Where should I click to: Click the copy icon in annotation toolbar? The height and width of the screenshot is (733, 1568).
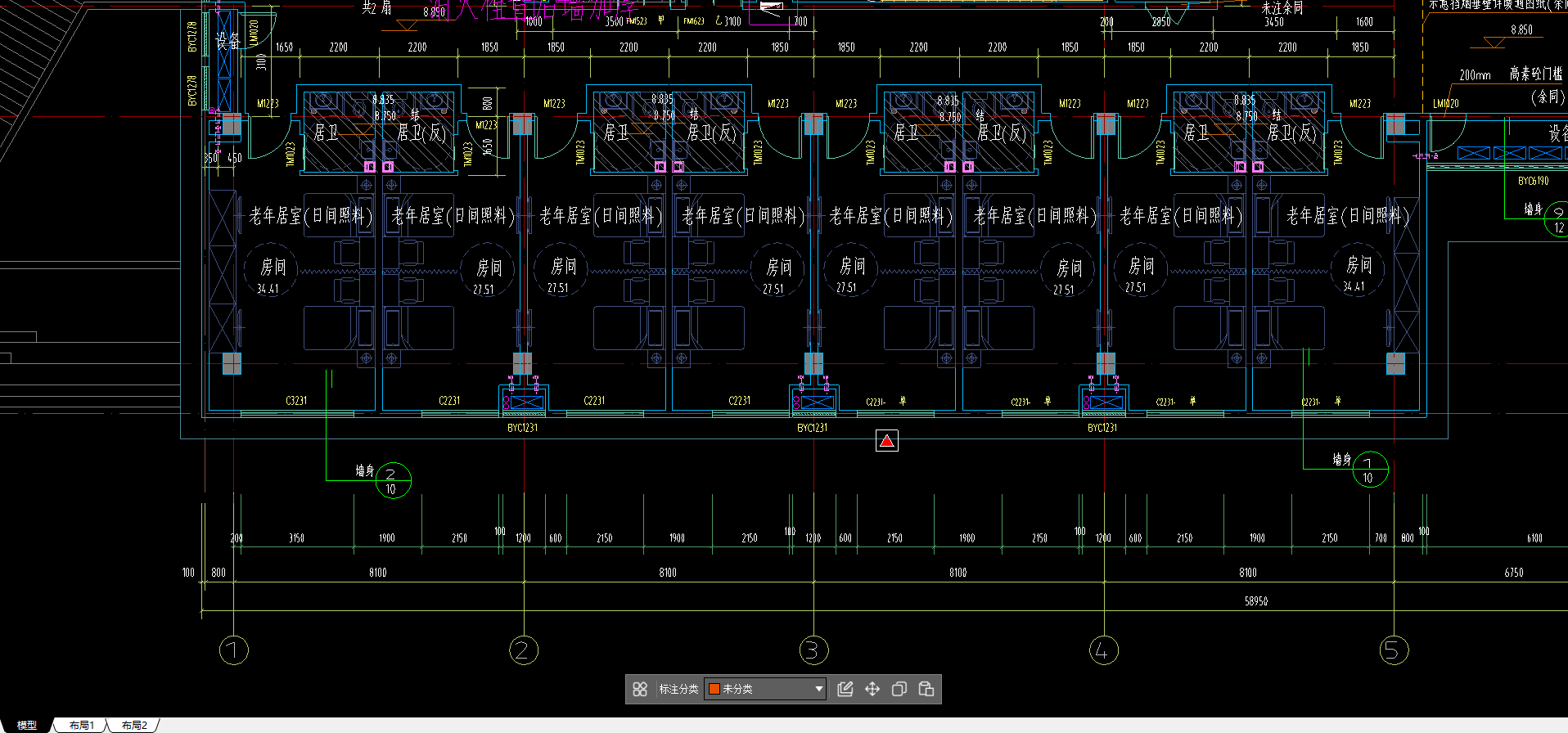click(899, 689)
